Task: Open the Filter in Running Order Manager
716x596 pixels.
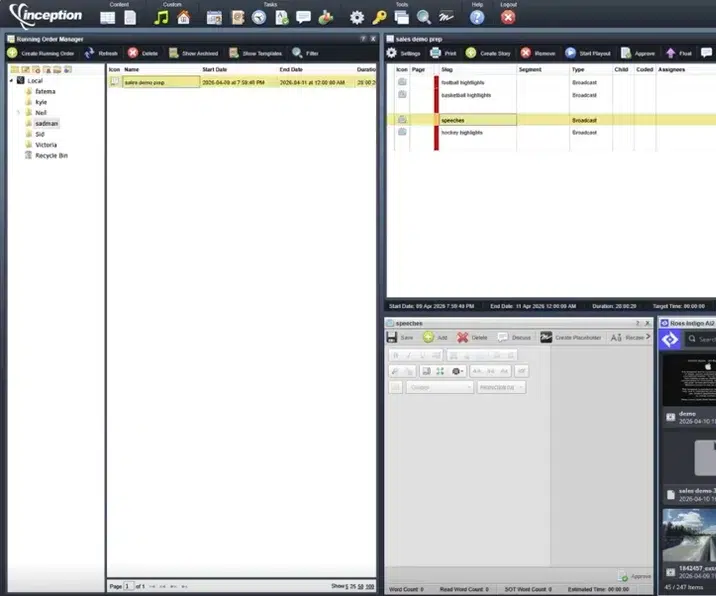Action: (x=305, y=53)
